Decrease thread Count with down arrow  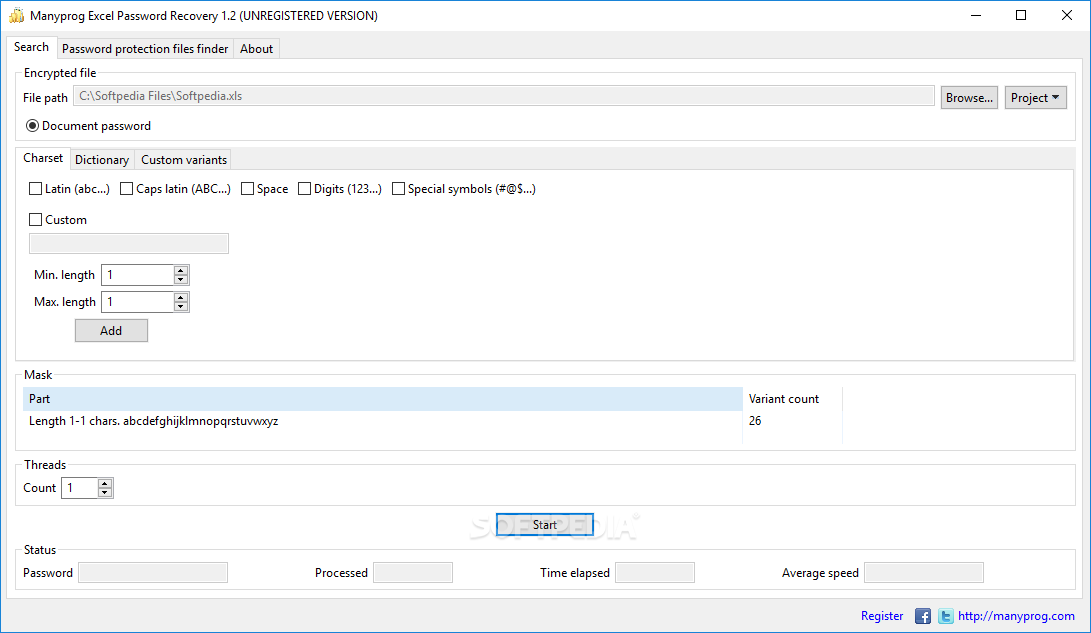104,492
